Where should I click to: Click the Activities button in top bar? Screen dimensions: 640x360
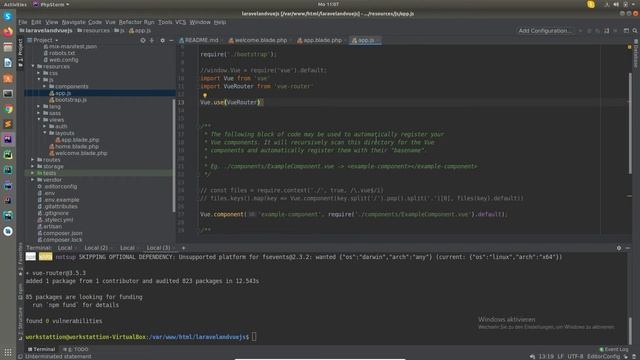[x=15, y=4]
